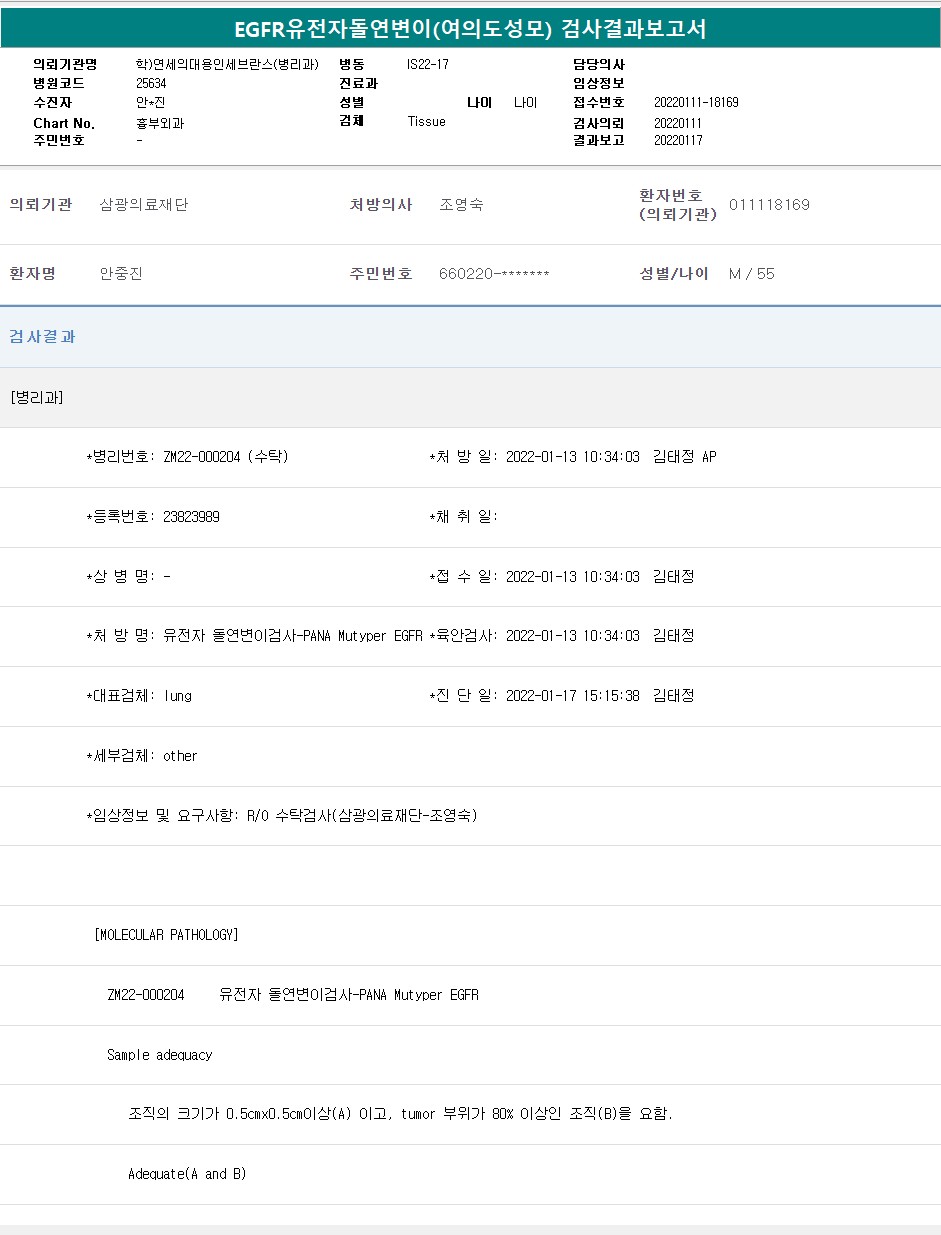Click the '[병리과]' department label
The height and width of the screenshot is (1235, 941).
pos(37,397)
